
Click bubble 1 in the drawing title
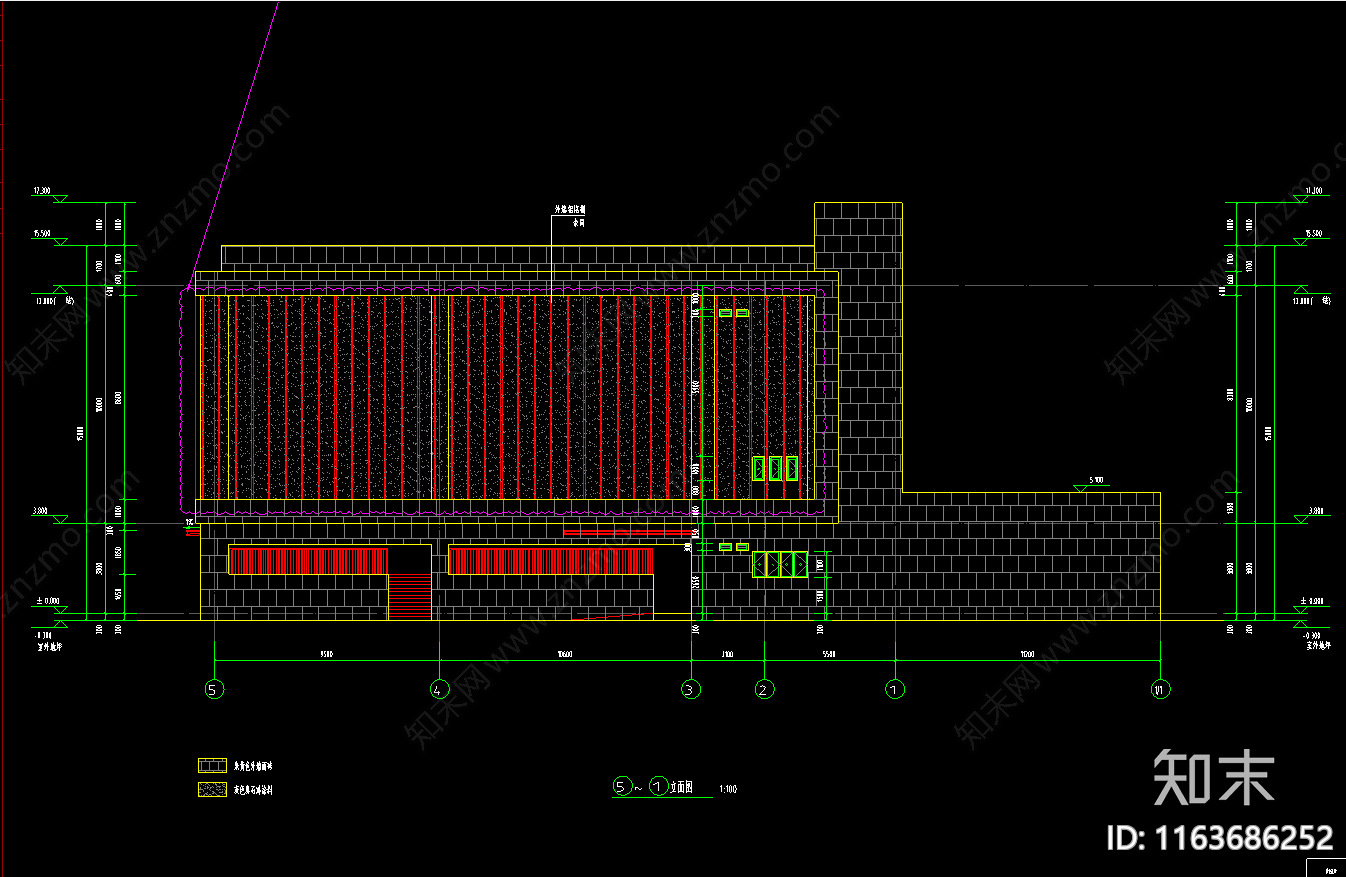[x=658, y=787]
